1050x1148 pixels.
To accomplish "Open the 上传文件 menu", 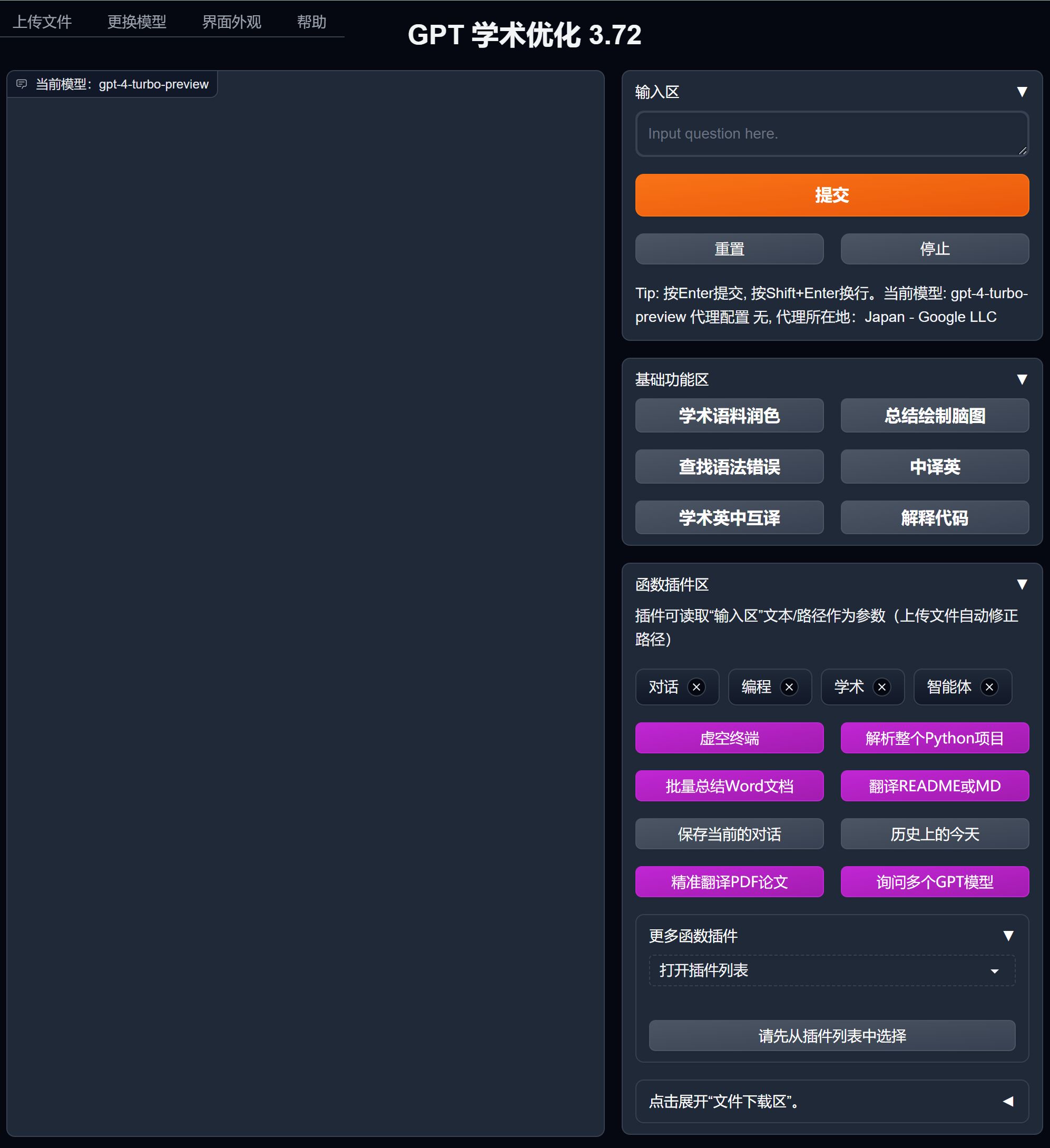I will [42, 22].
